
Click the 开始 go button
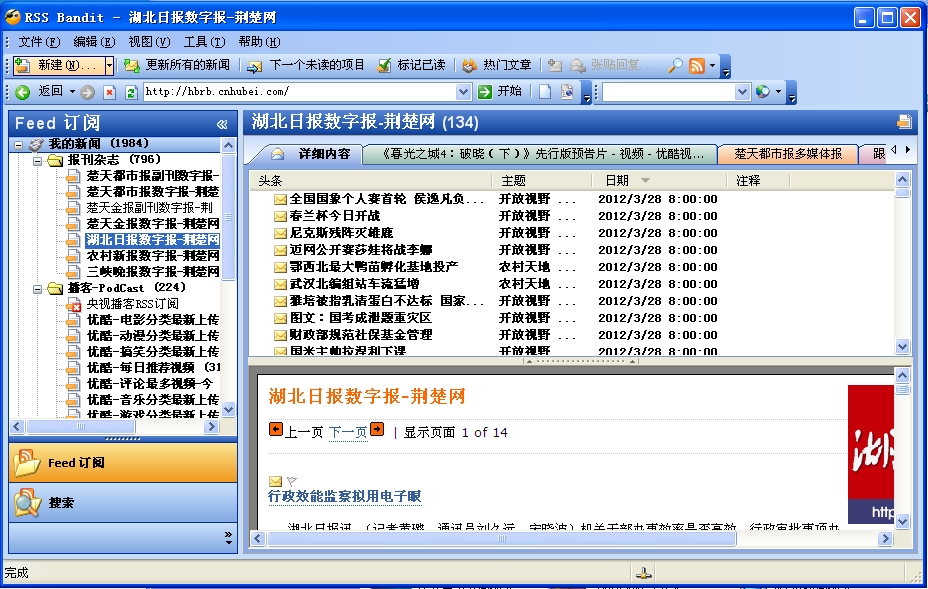(500, 92)
